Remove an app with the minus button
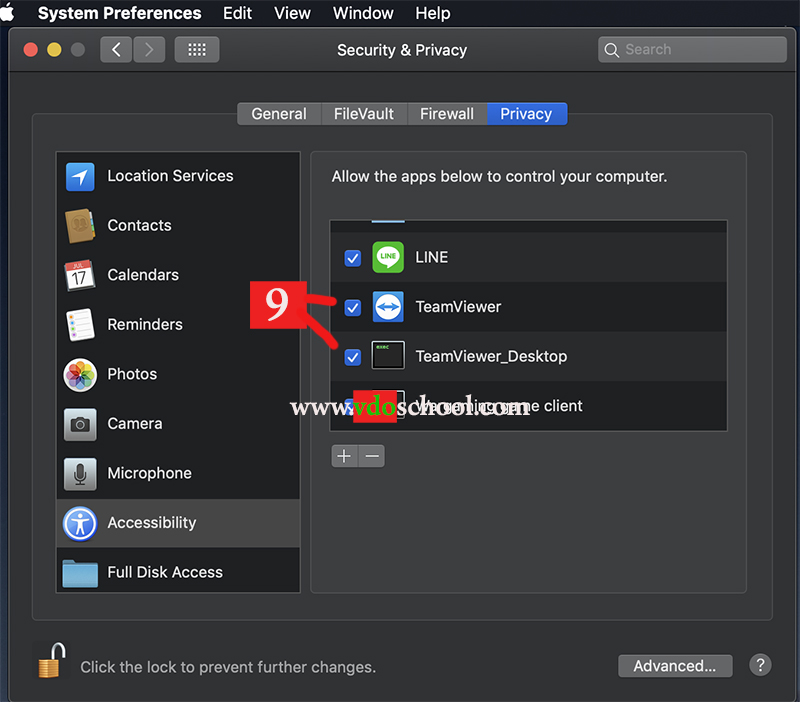 (372, 456)
